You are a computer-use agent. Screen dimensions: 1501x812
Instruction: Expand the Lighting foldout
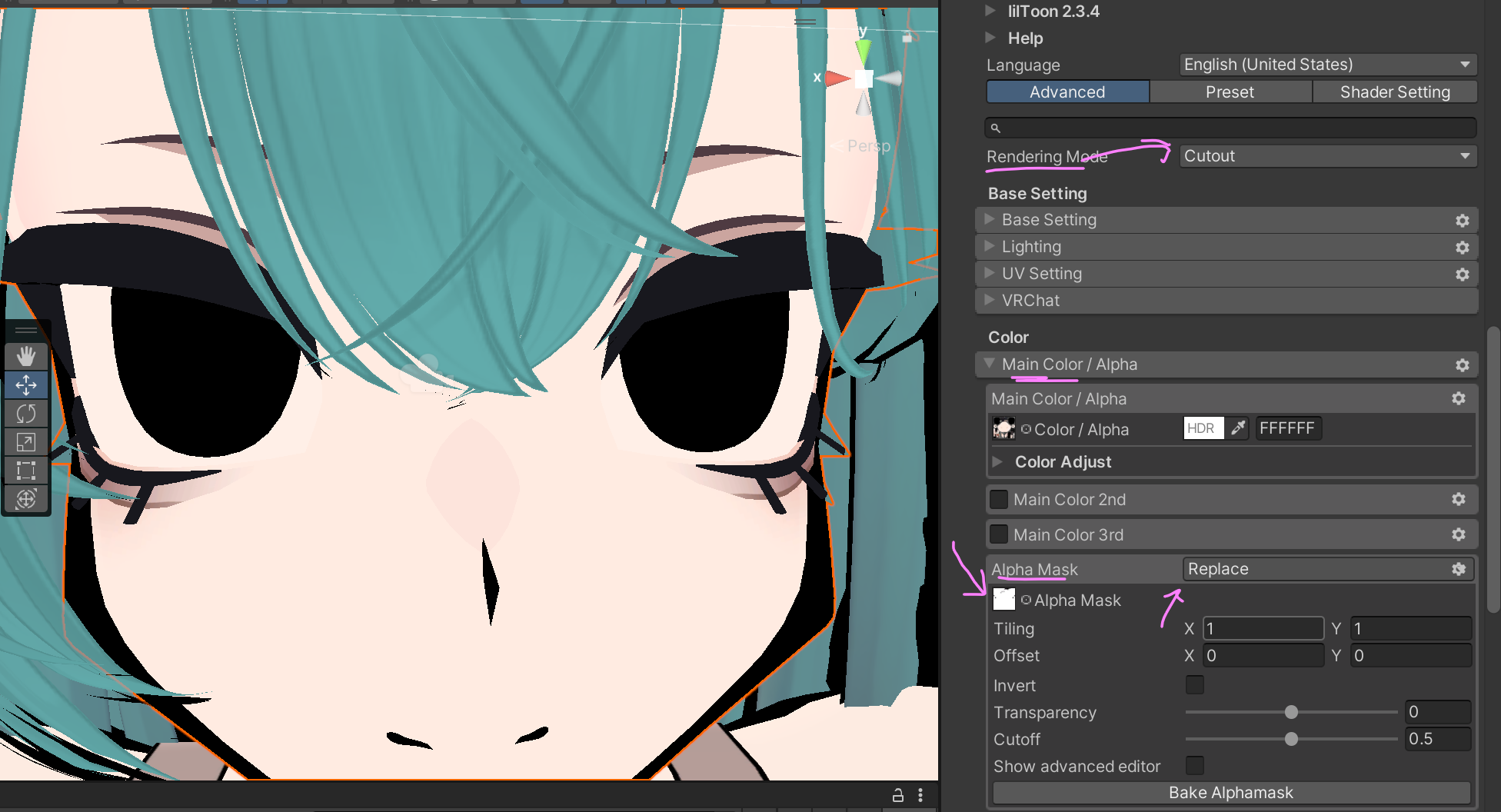[x=990, y=247]
